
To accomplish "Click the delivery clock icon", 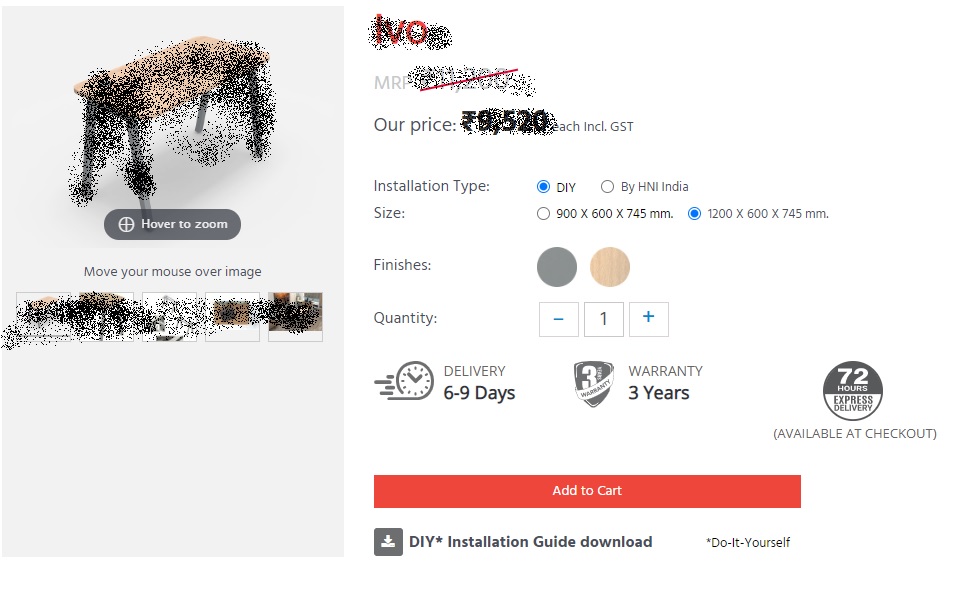I will 405,382.
